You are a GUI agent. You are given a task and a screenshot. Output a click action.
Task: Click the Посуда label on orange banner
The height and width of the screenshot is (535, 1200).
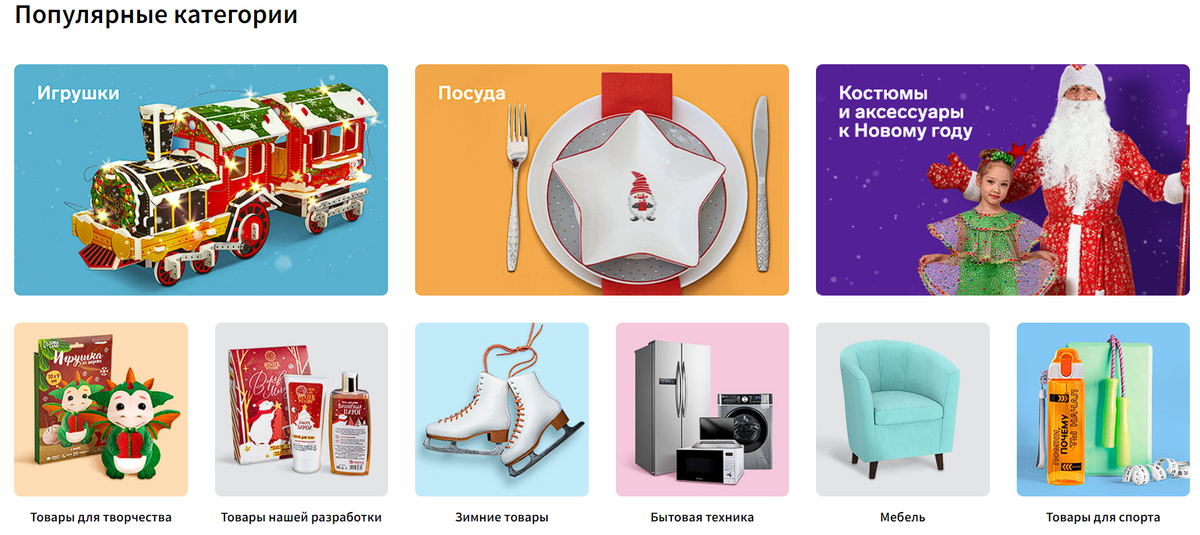point(472,93)
